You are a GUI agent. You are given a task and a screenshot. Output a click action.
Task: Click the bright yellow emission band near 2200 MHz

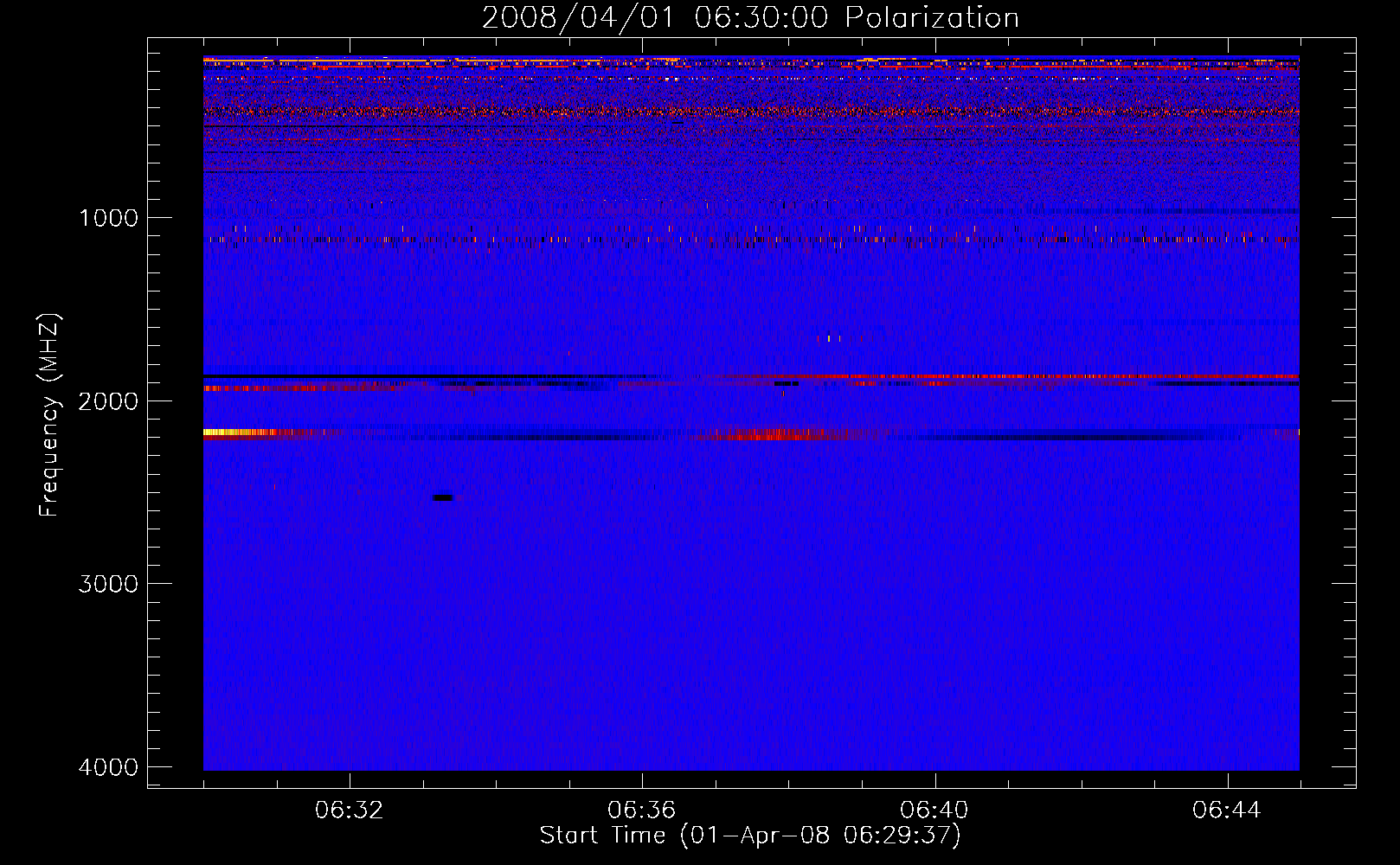tap(241, 432)
